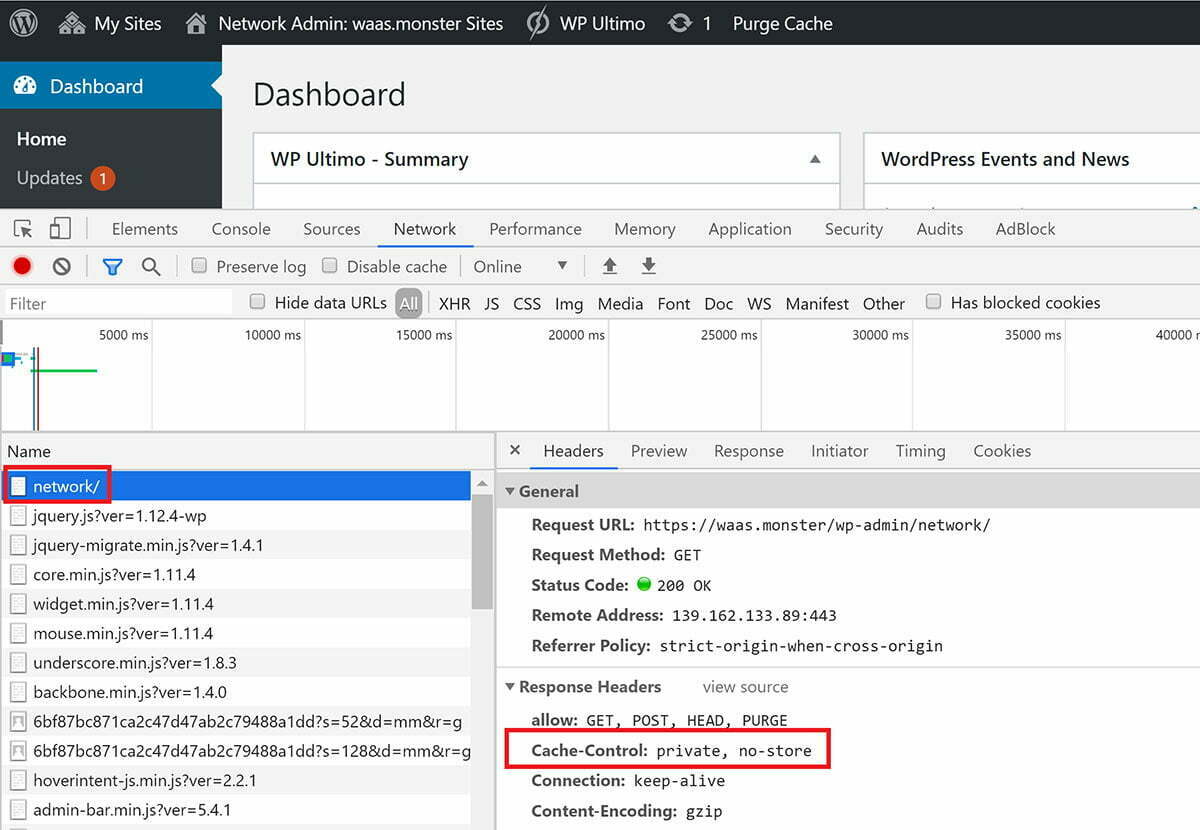This screenshot has width=1200, height=830.
Task: Open Network Admin: waas.monster Sites
Action: pos(345,23)
